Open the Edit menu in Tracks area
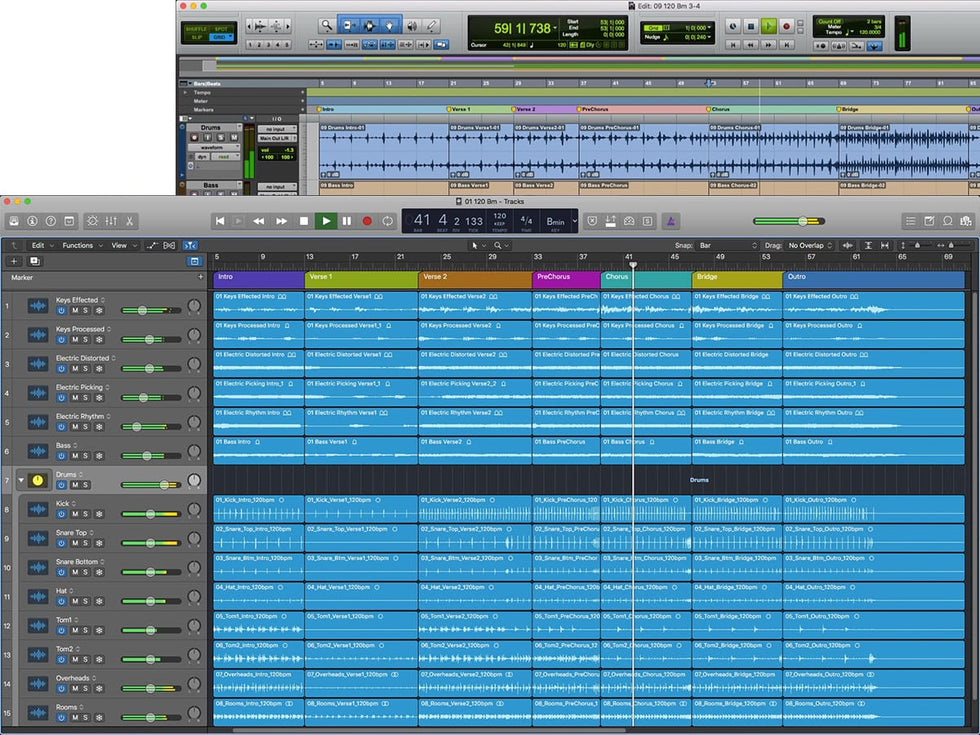This screenshot has height=735, width=980. 40,245
